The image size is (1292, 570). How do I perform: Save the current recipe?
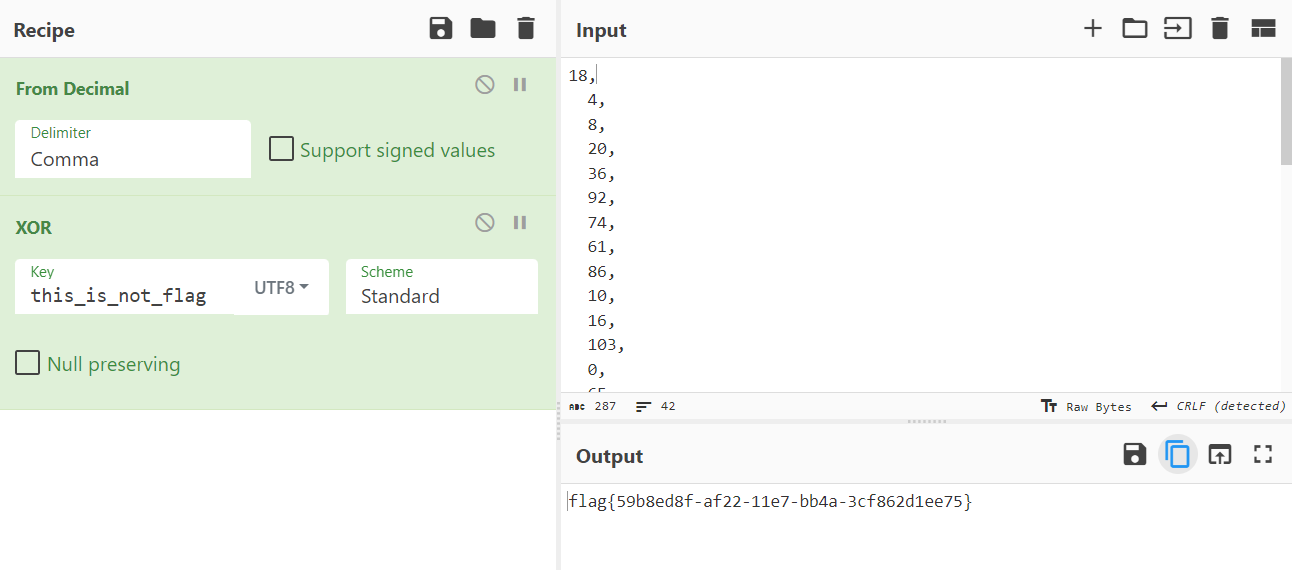pyautogui.click(x=440, y=29)
